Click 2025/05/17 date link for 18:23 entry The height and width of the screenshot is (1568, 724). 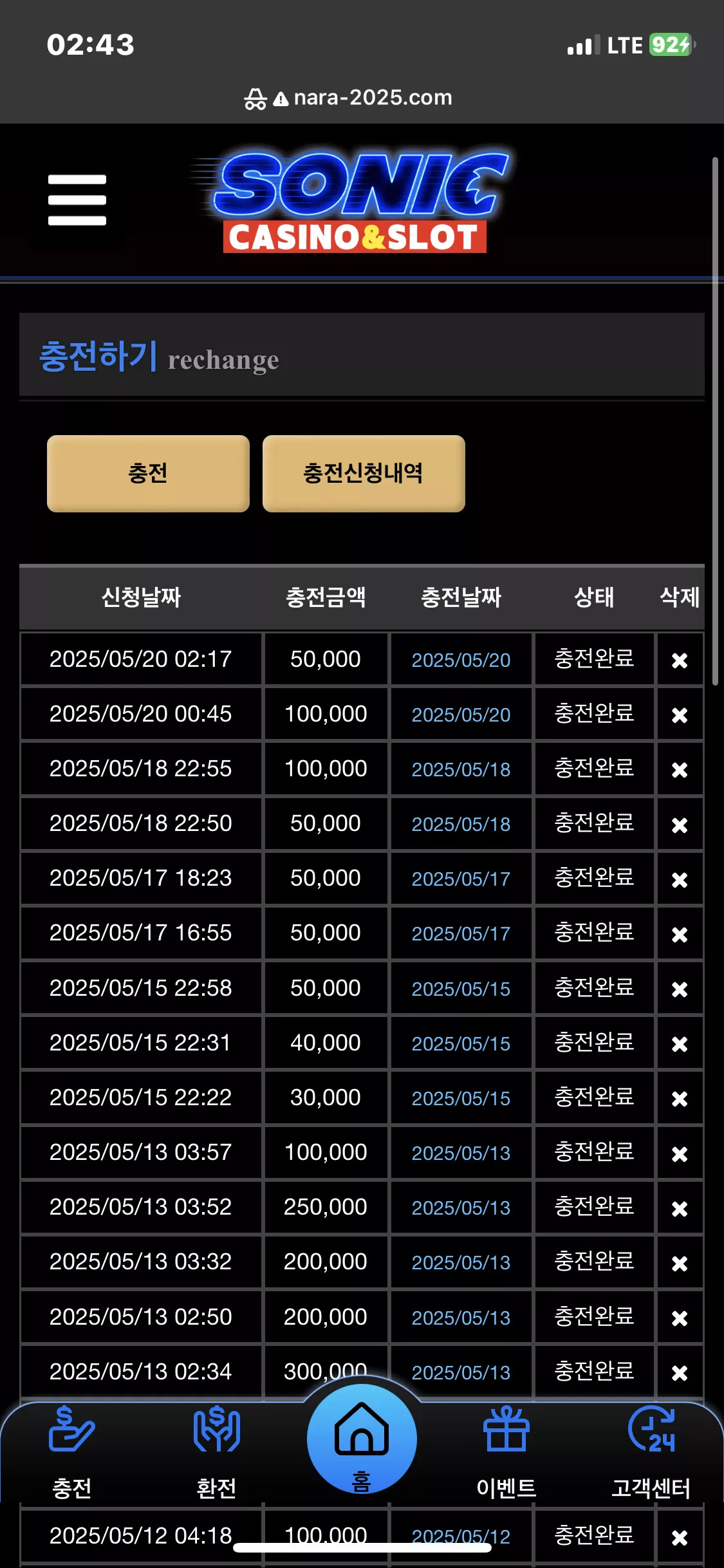click(461, 879)
